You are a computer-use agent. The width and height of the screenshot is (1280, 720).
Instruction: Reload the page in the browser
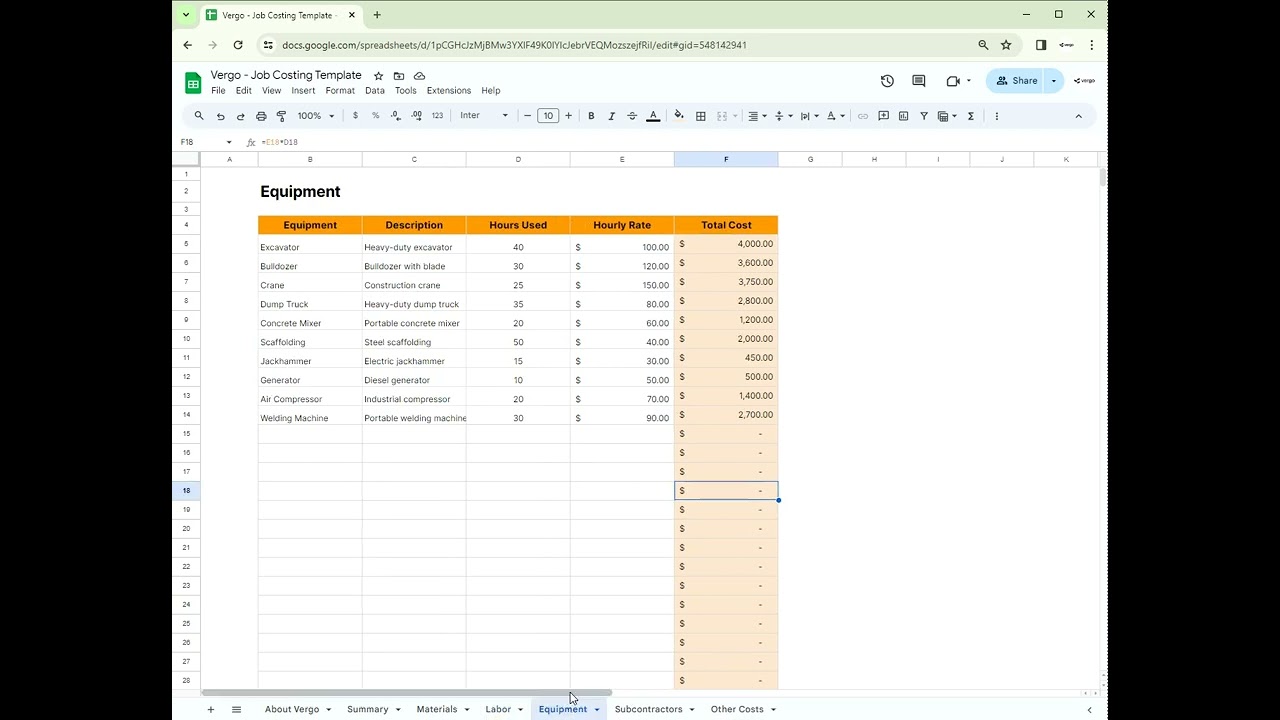coord(238,45)
